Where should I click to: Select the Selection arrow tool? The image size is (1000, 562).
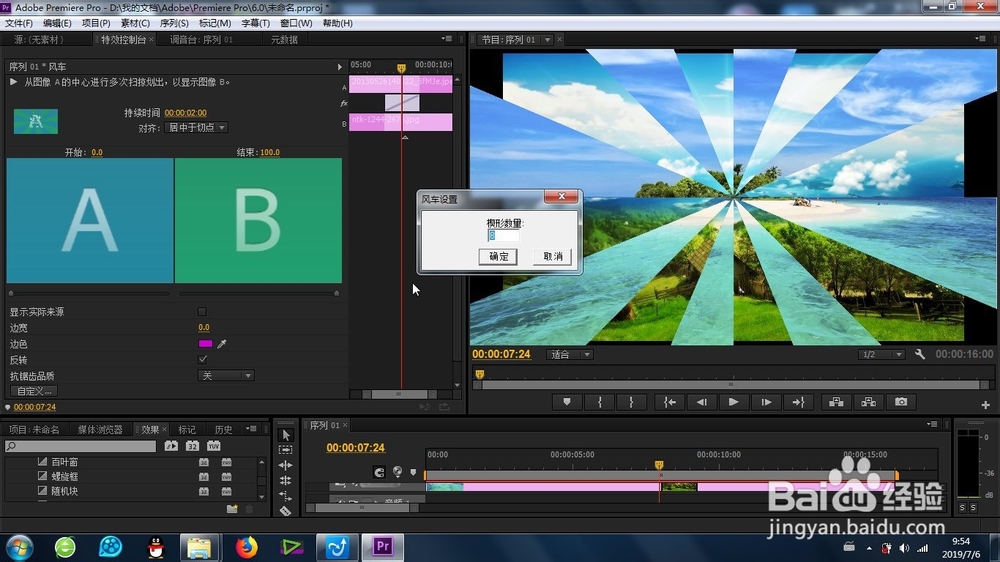click(x=286, y=435)
